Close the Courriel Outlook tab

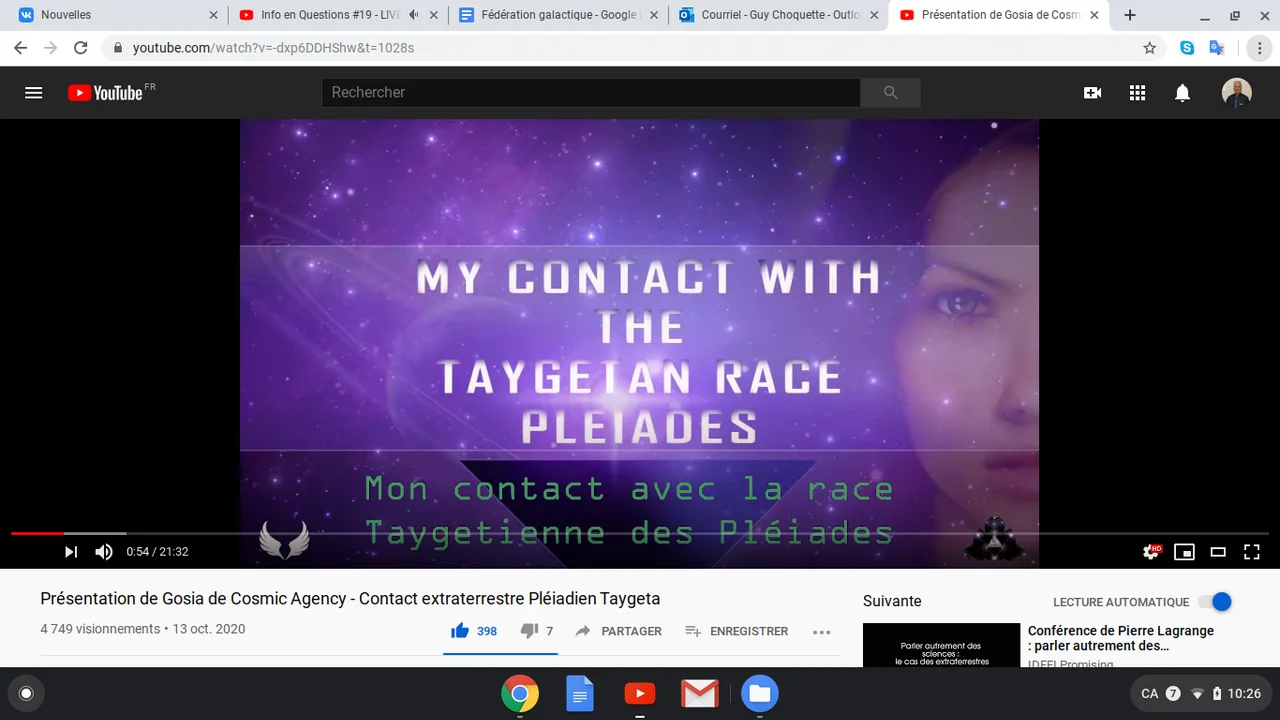874,15
